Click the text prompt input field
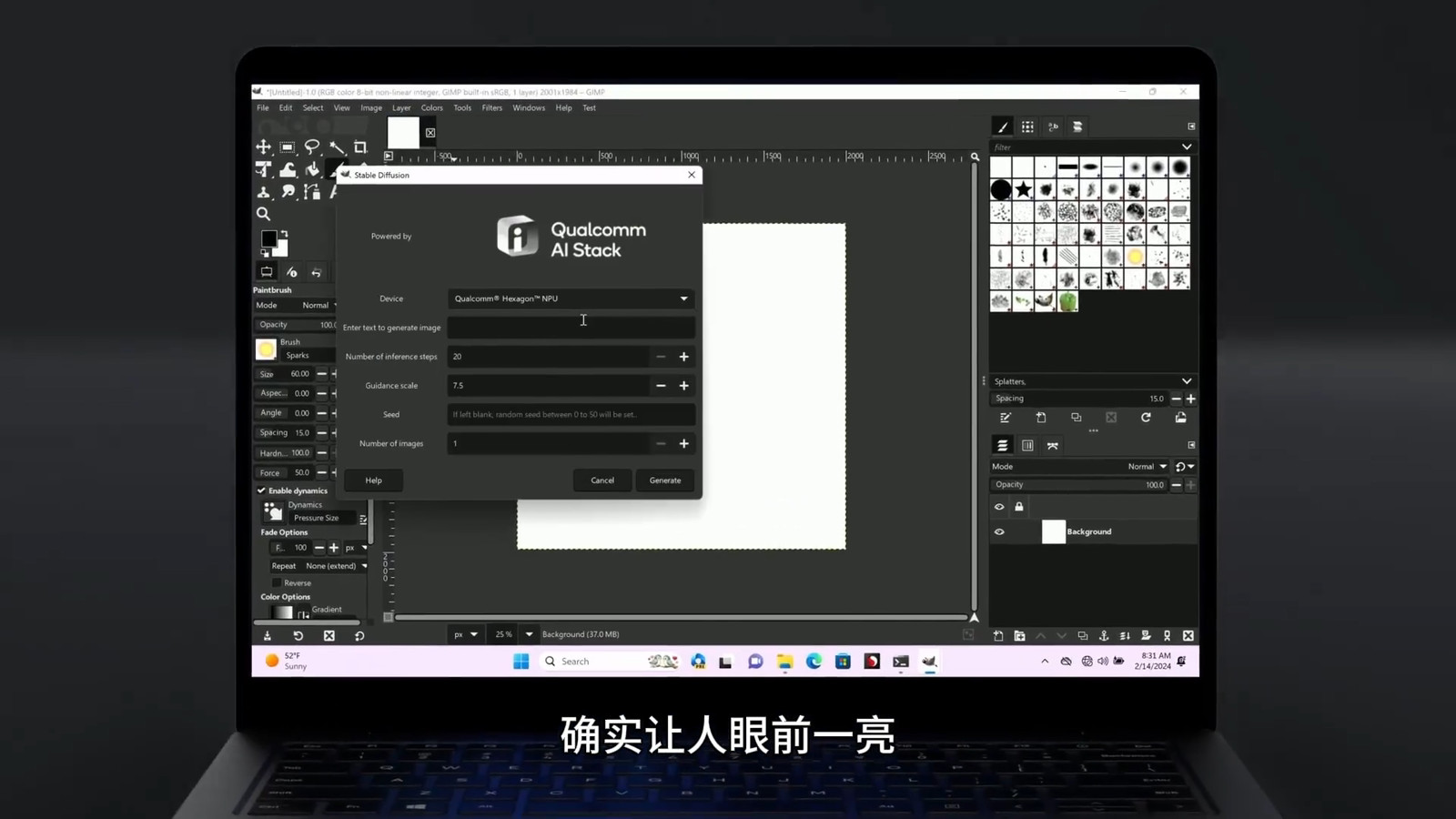Screen dimensions: 1456x819 (571, 328)
